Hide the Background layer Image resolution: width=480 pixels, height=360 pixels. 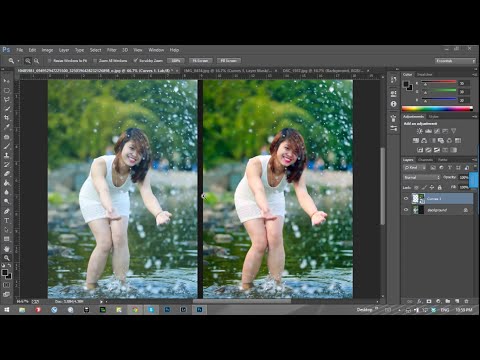click(x=406, y=210)
